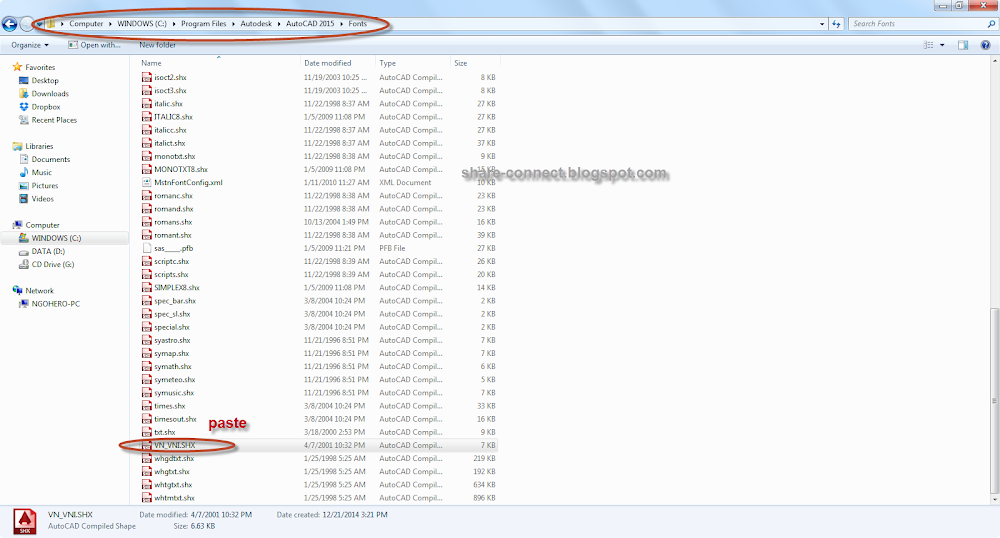Select Libraries in navigation pane
The width and height of the screenshot is (1000, 538).
[39, 146]
